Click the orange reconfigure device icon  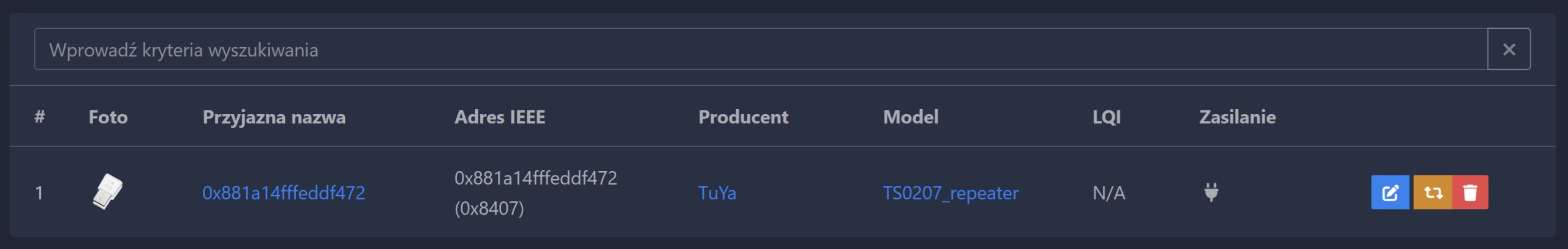(1433, 193)
